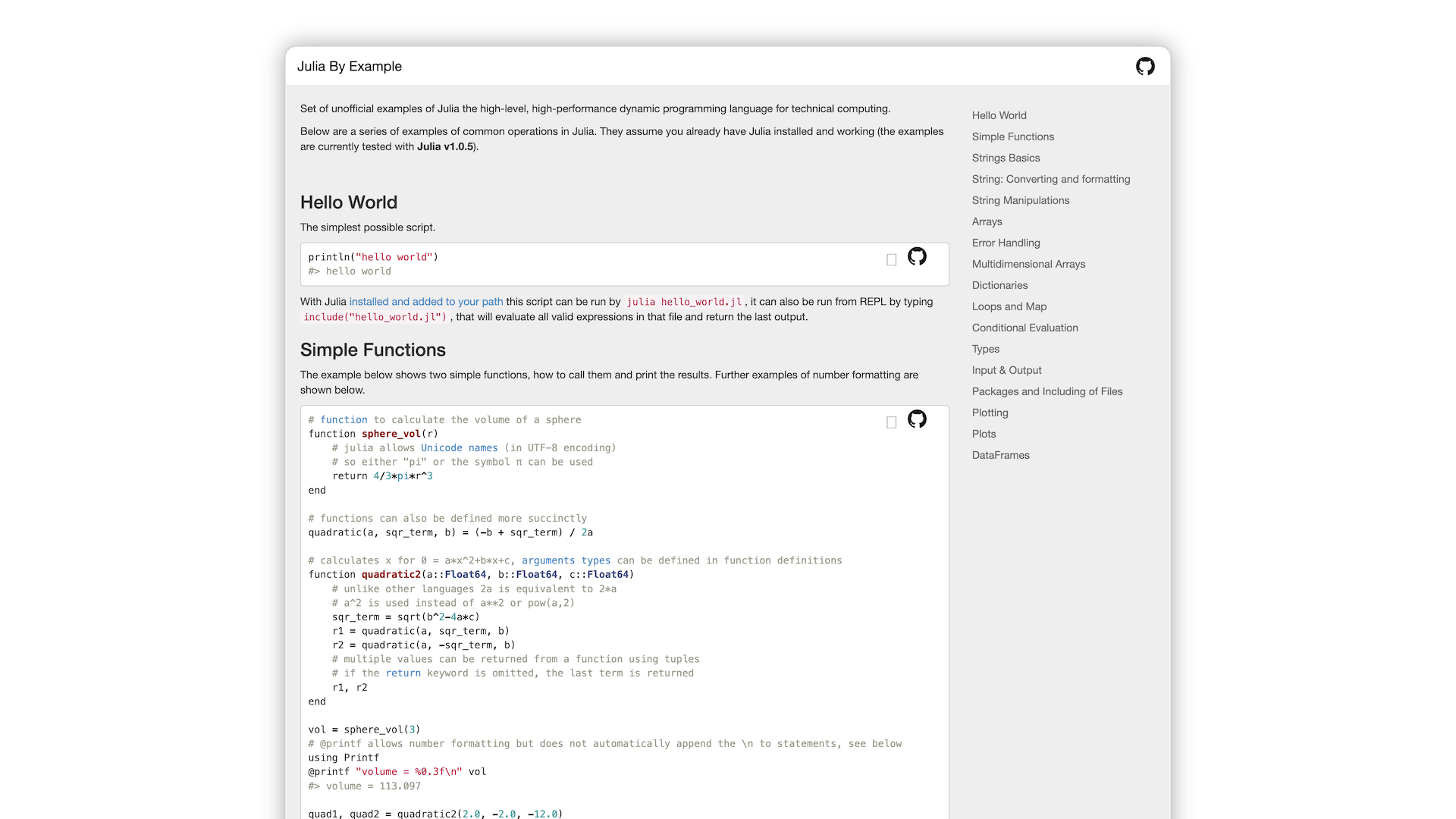Click inline code include("hello_world.jl")
The height and width of the screenshot is (819, 1456).
(x=375, y=317)
